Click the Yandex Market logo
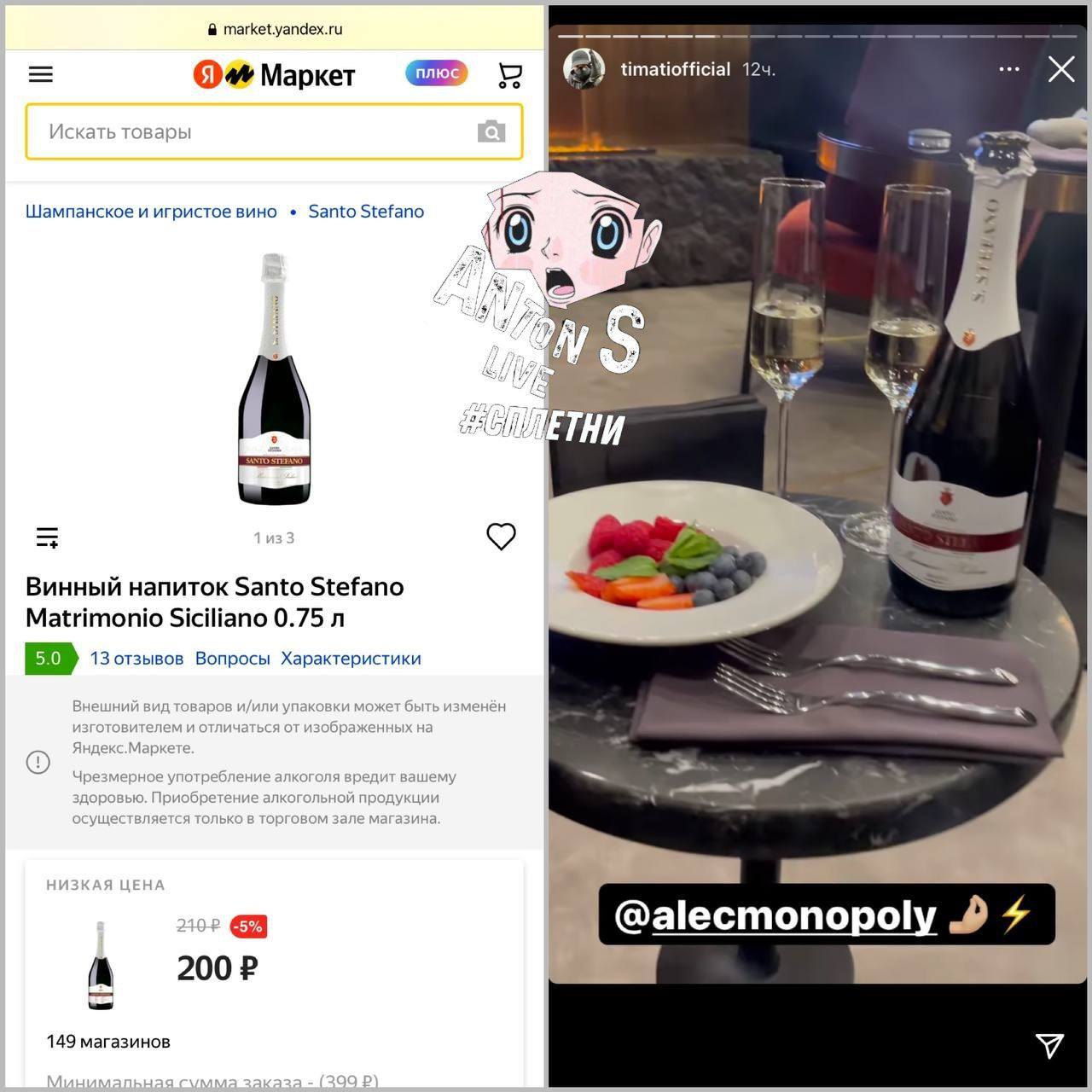This screenshot has width=1092, height=1092. coord(274,75)
